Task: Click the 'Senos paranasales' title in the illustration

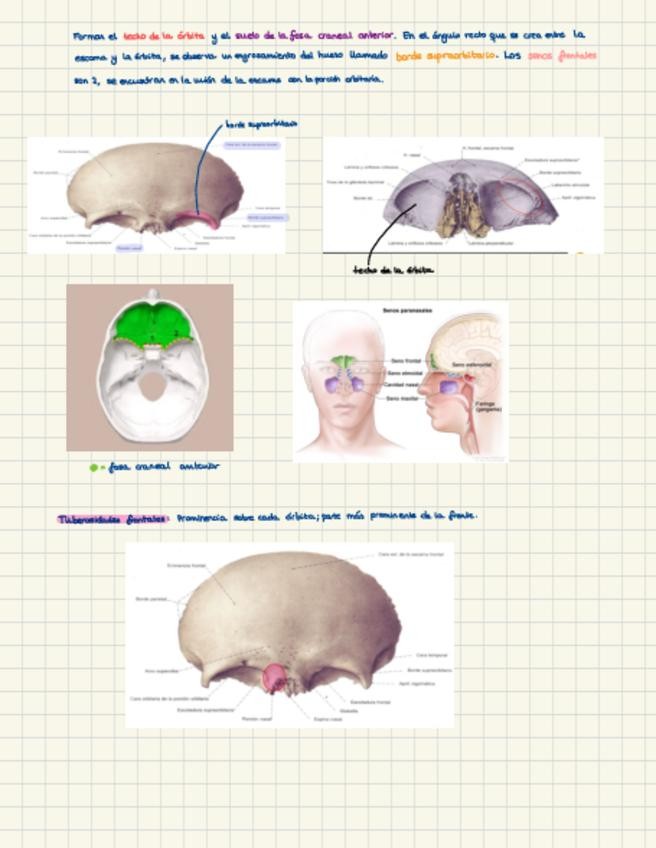Action: point(407,310)
